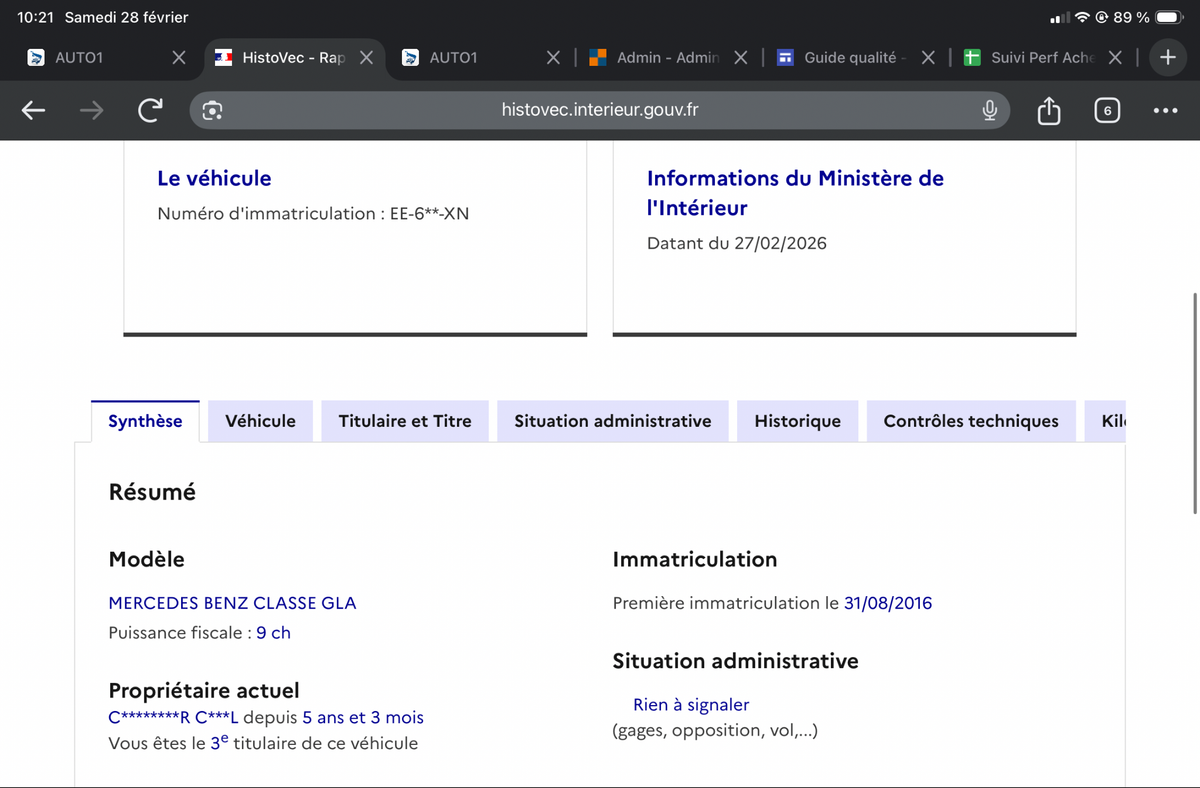
Task: Open the tab overview showing 6 tabs
Action: point(1106,110)
